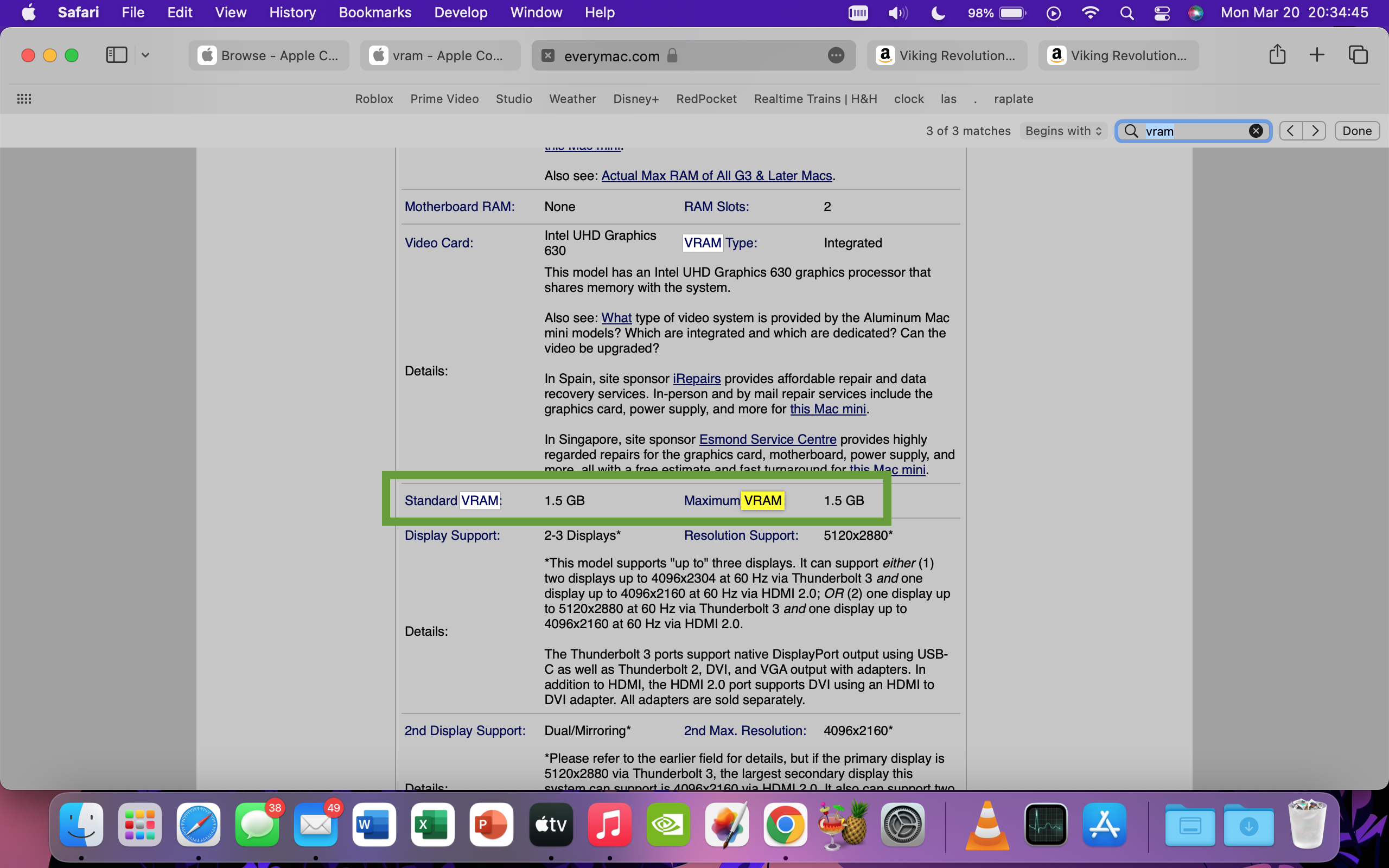The height and width of the screenshot is (868, 1389).
Task: Open the find options magnifier dropdown
Action: (1131, 131)
